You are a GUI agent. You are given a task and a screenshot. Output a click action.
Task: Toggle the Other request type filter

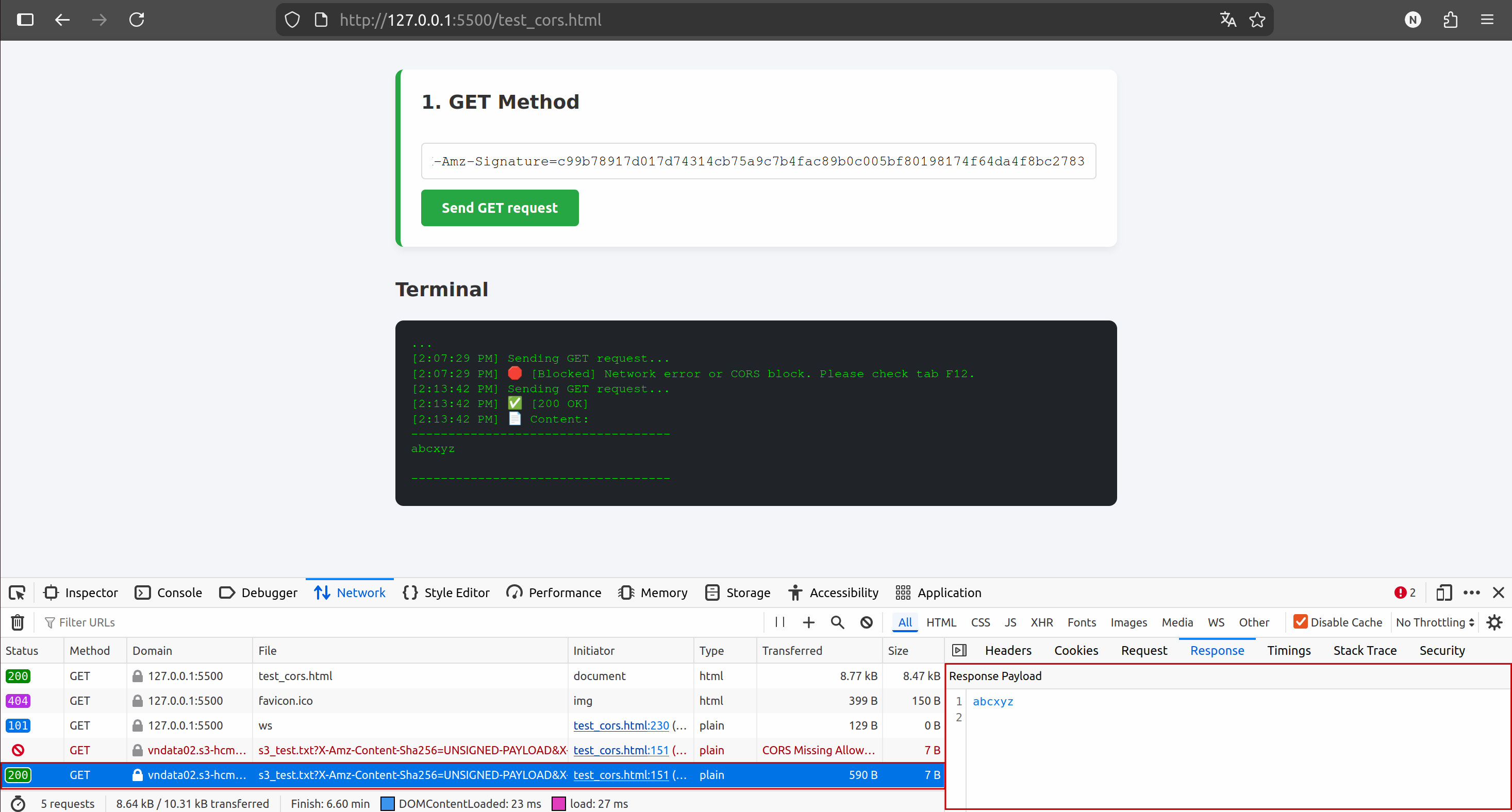click(1254, 622)
